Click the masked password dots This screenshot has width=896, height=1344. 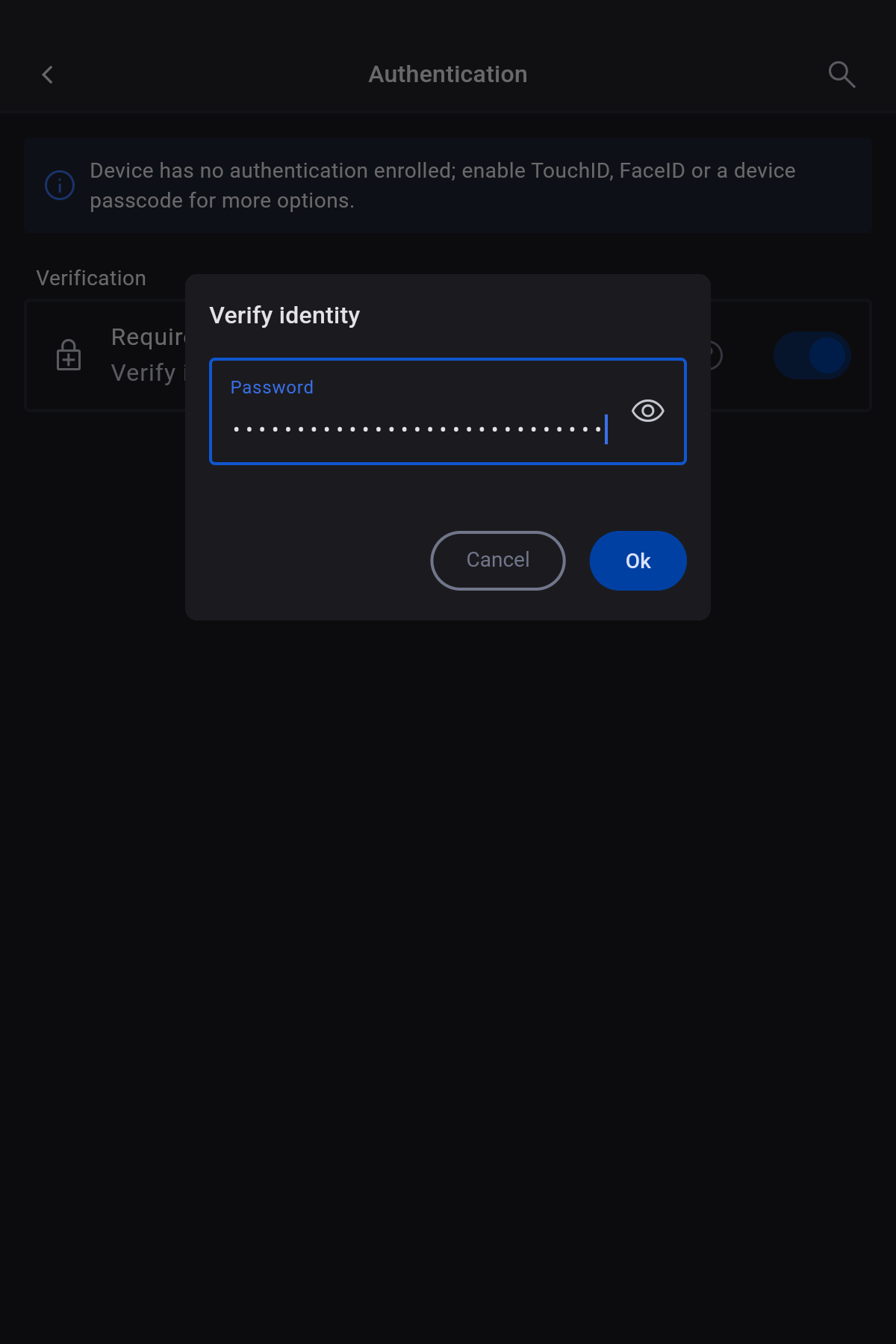(417, 429)
